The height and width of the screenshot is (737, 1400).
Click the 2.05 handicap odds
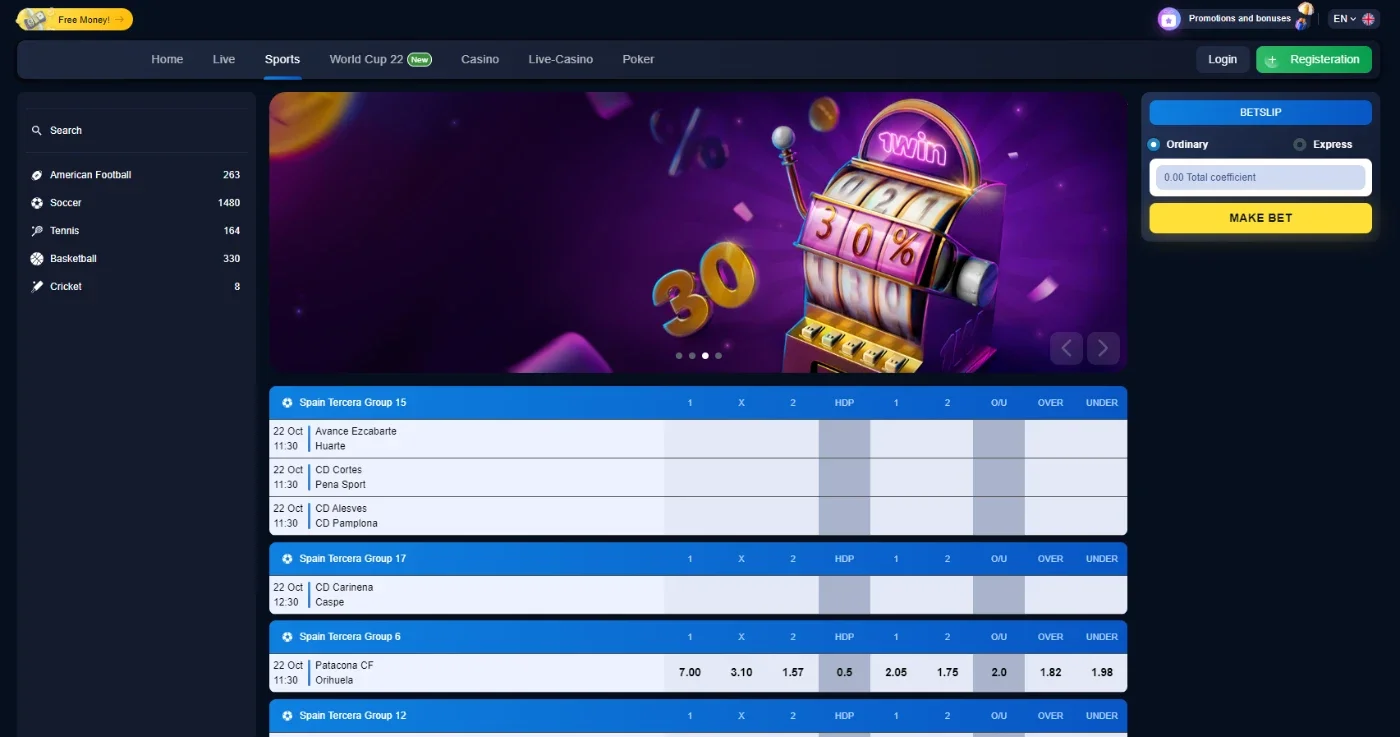tap(896, 673)
